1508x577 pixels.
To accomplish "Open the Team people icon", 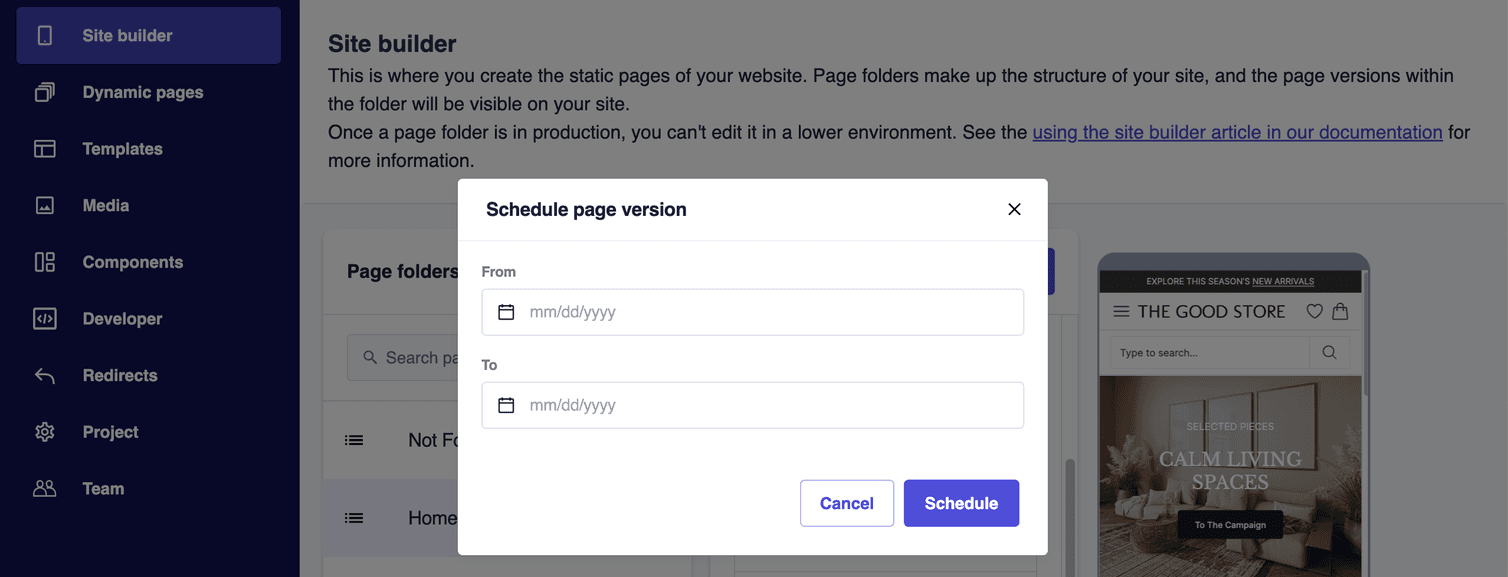I will pyautogui.click(x=45, y=489).
